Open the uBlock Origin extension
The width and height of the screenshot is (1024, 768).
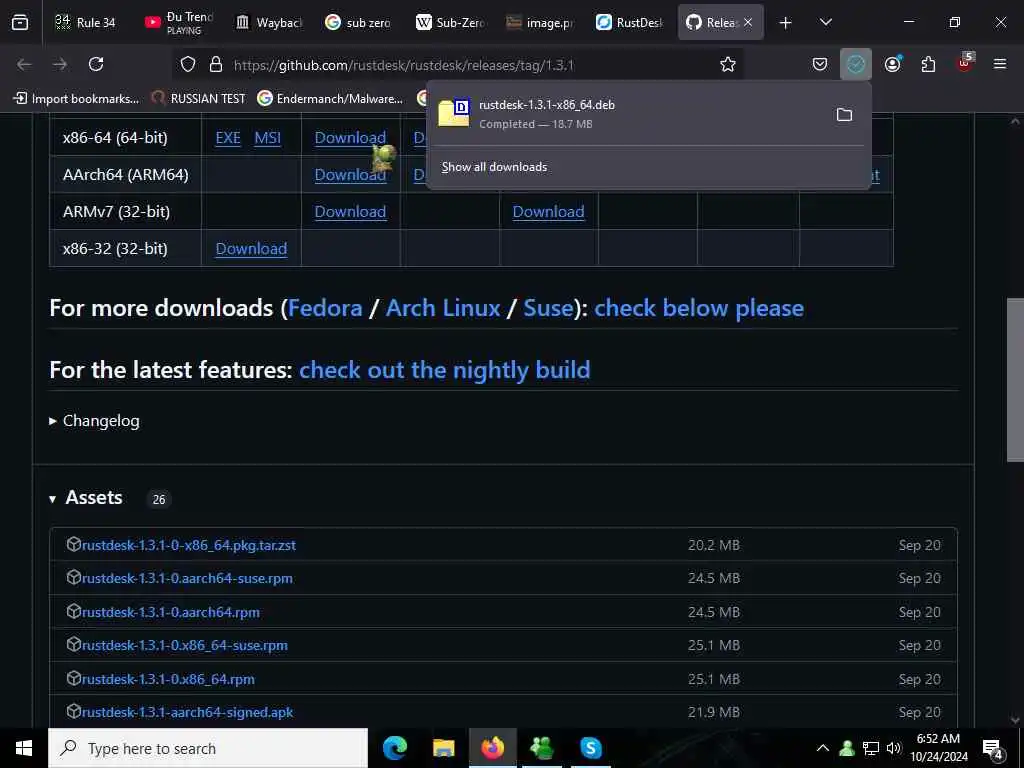pyautogui.click(x=965, y=63)
